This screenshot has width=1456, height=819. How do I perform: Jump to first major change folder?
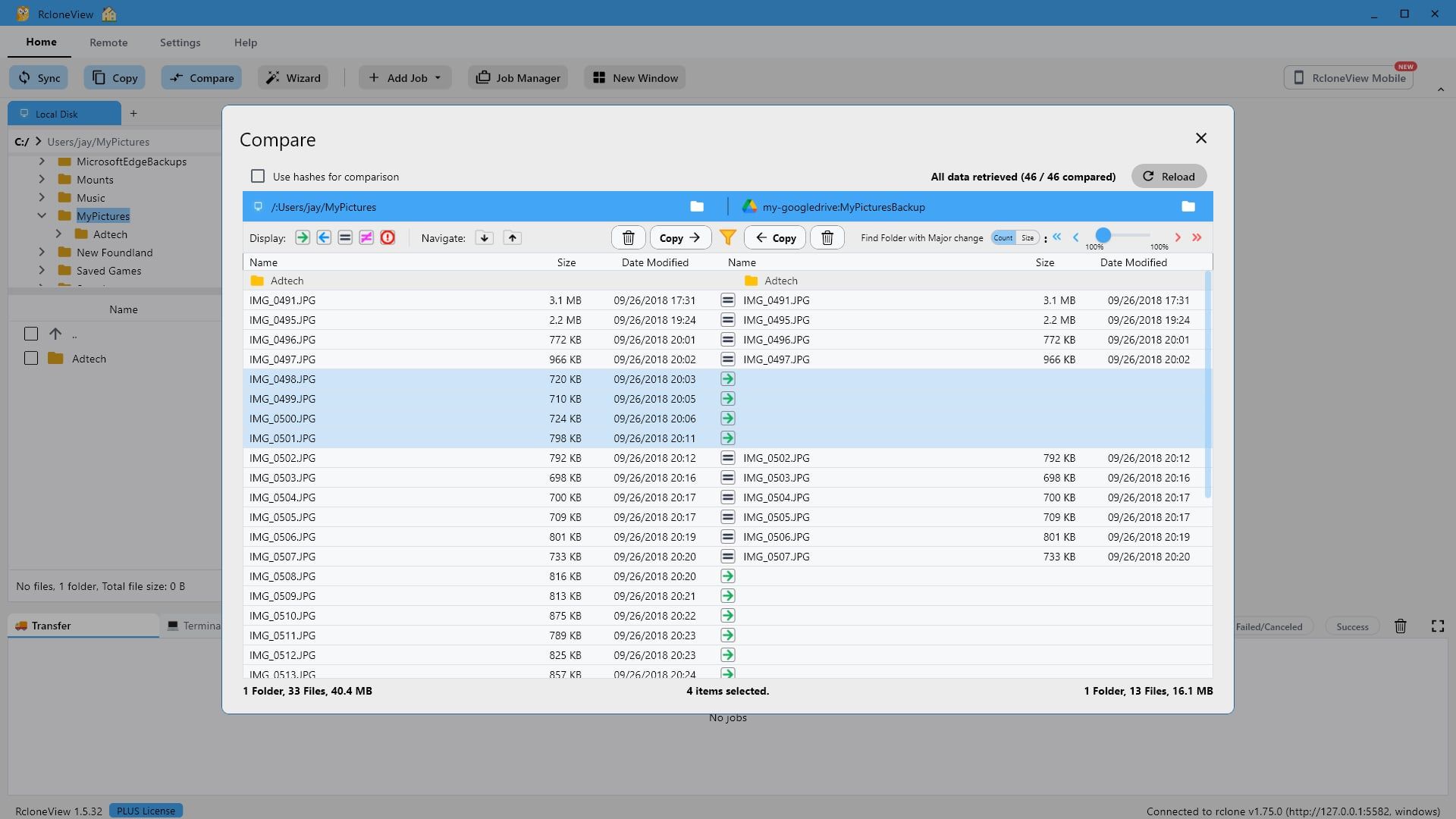(1057, 237)
